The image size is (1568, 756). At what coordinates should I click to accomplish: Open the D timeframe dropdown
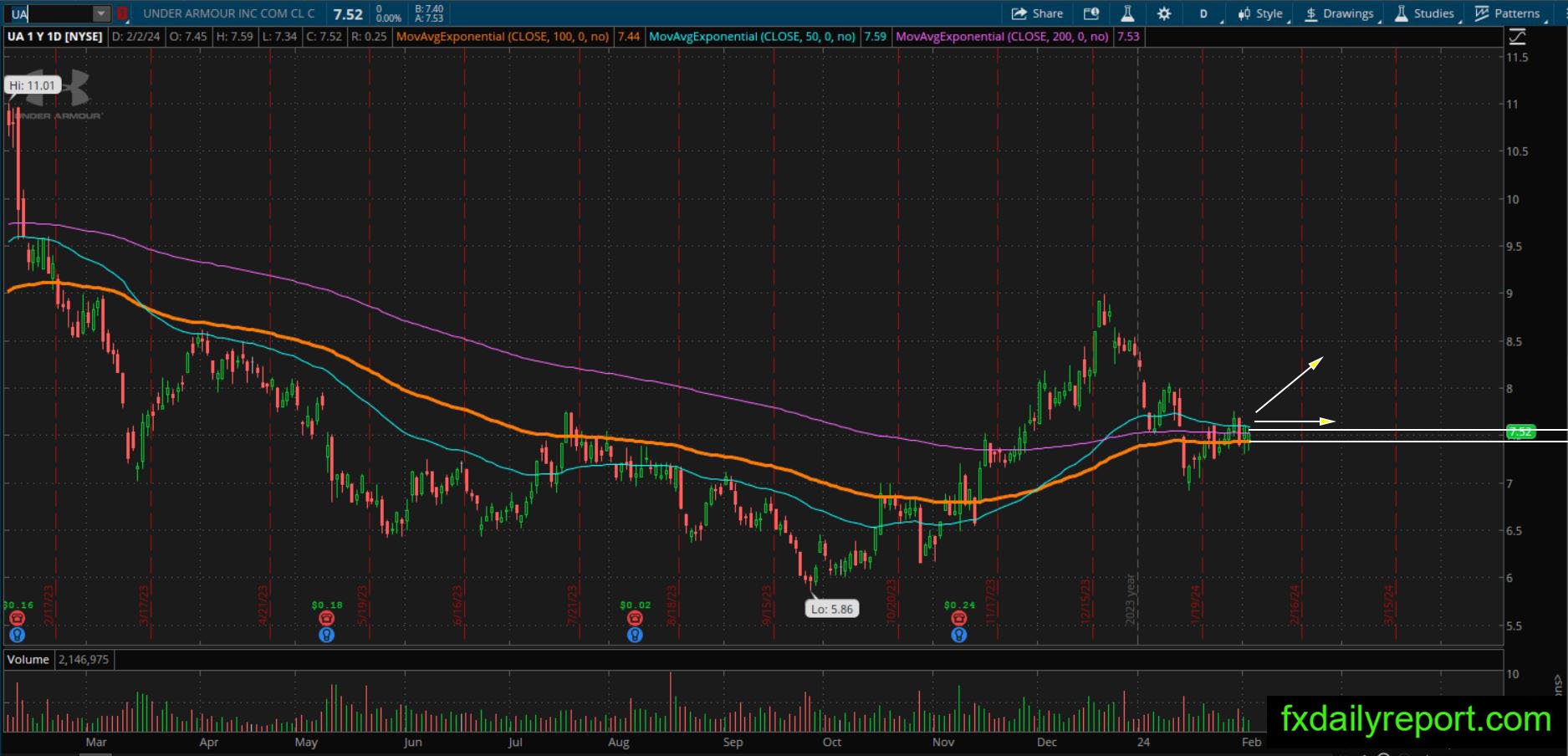pyautogui.click(x=1205, y=13)
